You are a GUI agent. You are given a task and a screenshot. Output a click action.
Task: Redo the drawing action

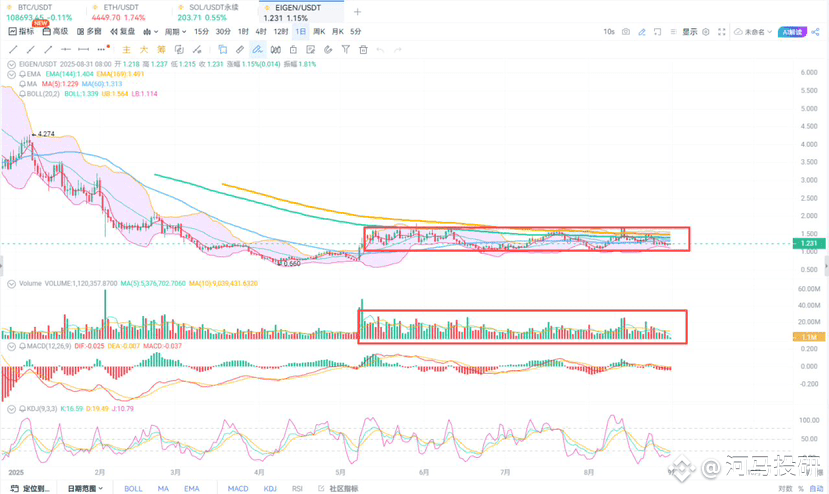click(398, 49)
